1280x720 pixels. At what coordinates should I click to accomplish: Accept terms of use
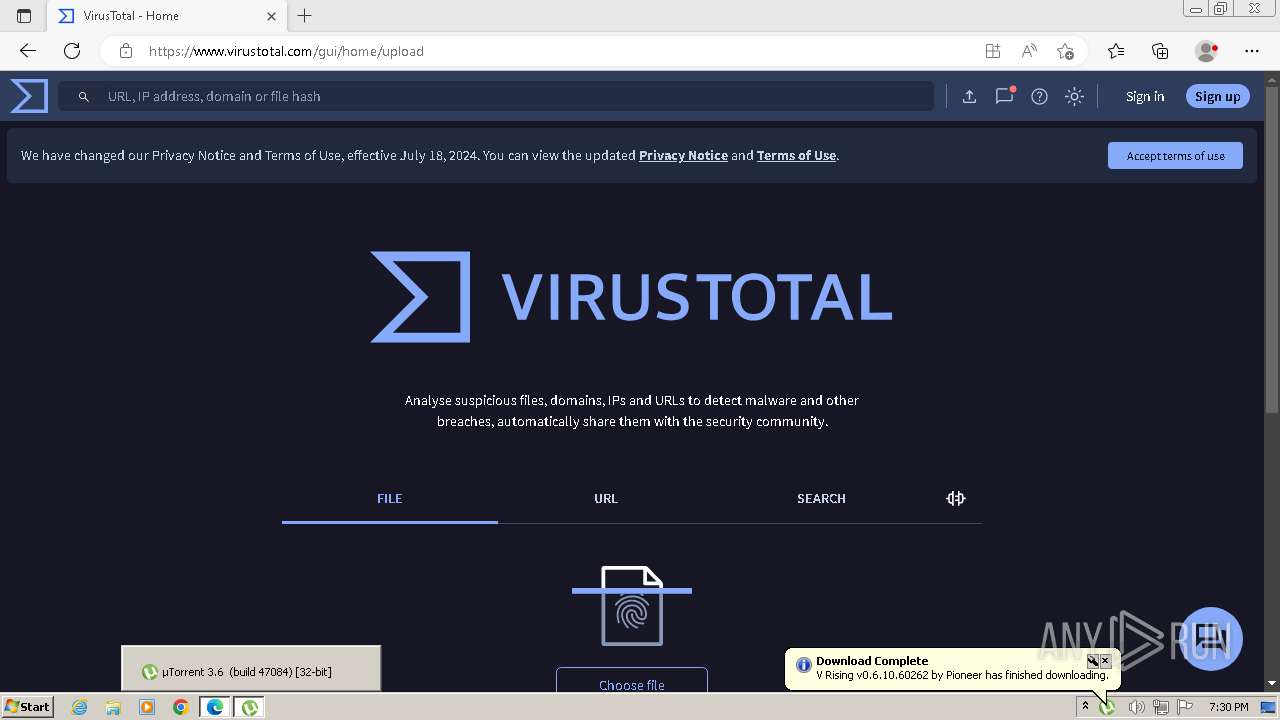coord(1175,155)
